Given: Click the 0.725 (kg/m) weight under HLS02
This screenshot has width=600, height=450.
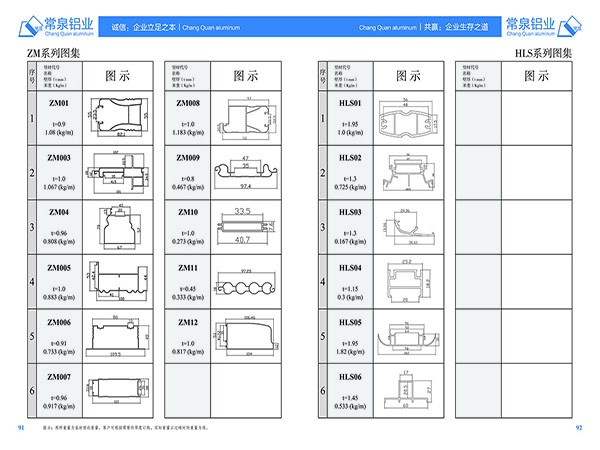Looking at the screenshot, I should coord(350,187).
